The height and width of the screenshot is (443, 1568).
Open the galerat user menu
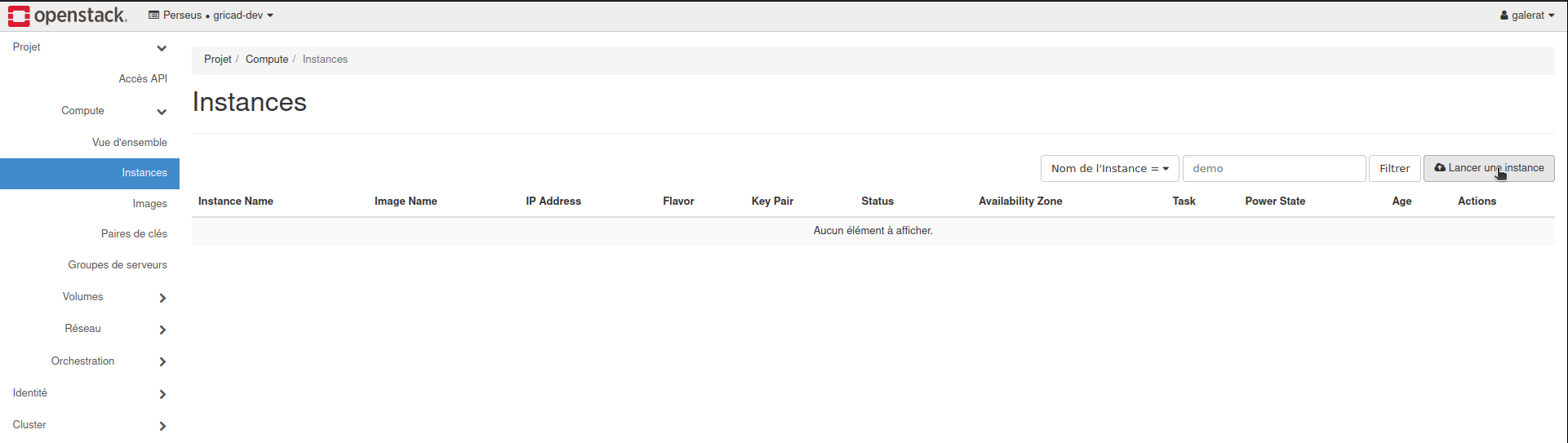click(x=1527, y=16)
